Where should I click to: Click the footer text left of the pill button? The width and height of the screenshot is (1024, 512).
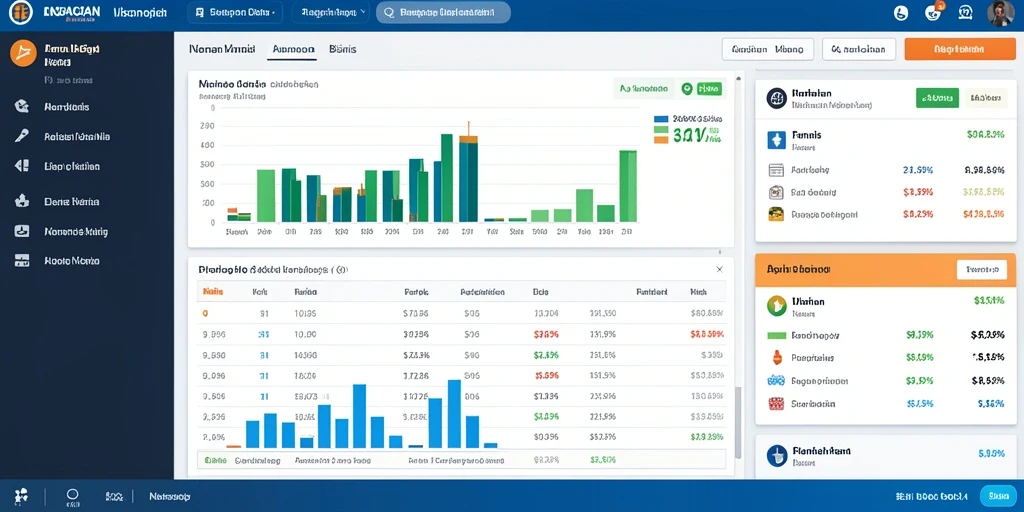coord(933,496)
